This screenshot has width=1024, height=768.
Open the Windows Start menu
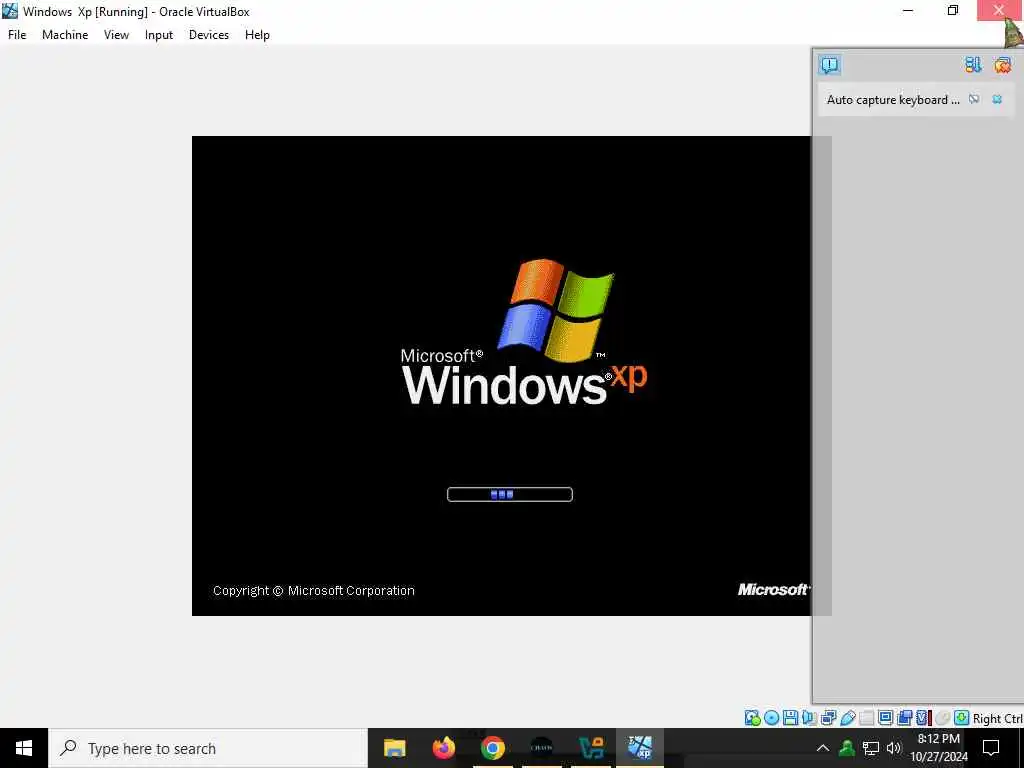(24, 748)
